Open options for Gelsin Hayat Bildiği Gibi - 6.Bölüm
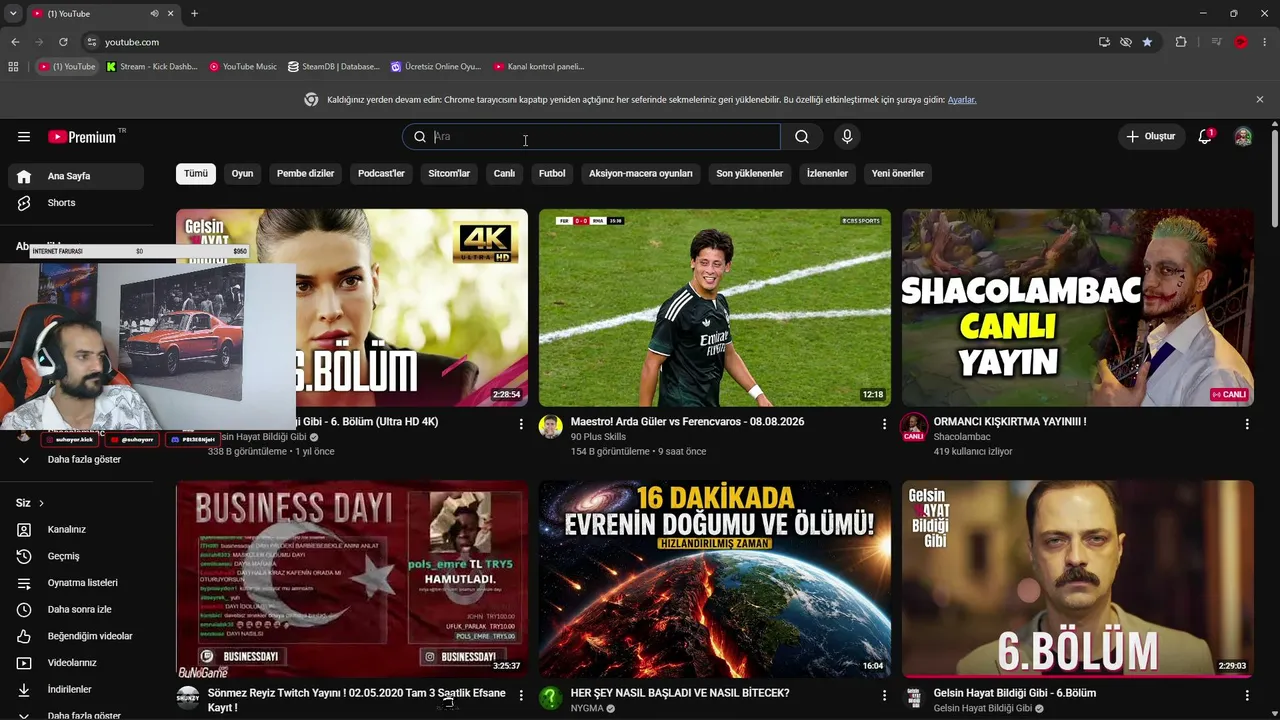 [1247, 695]
